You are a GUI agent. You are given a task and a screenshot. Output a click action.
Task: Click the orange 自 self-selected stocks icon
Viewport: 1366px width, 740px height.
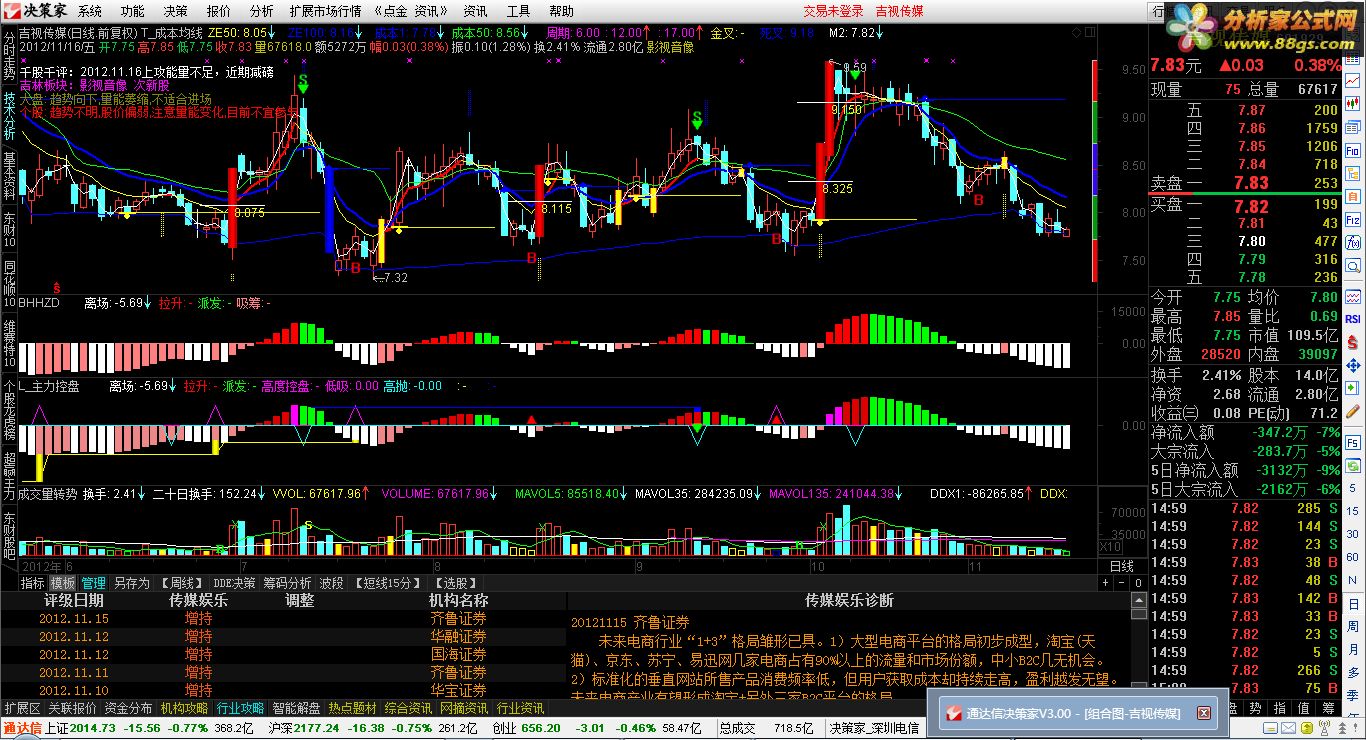pos(1353,197)
